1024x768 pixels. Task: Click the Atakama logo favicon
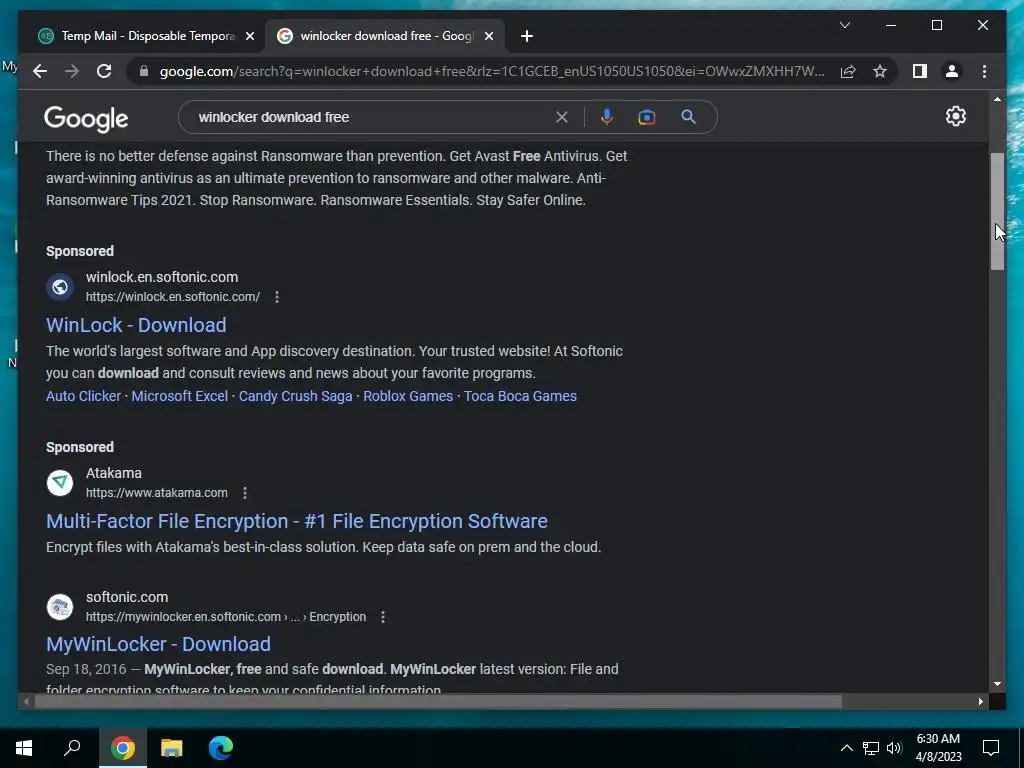(60, 483)
